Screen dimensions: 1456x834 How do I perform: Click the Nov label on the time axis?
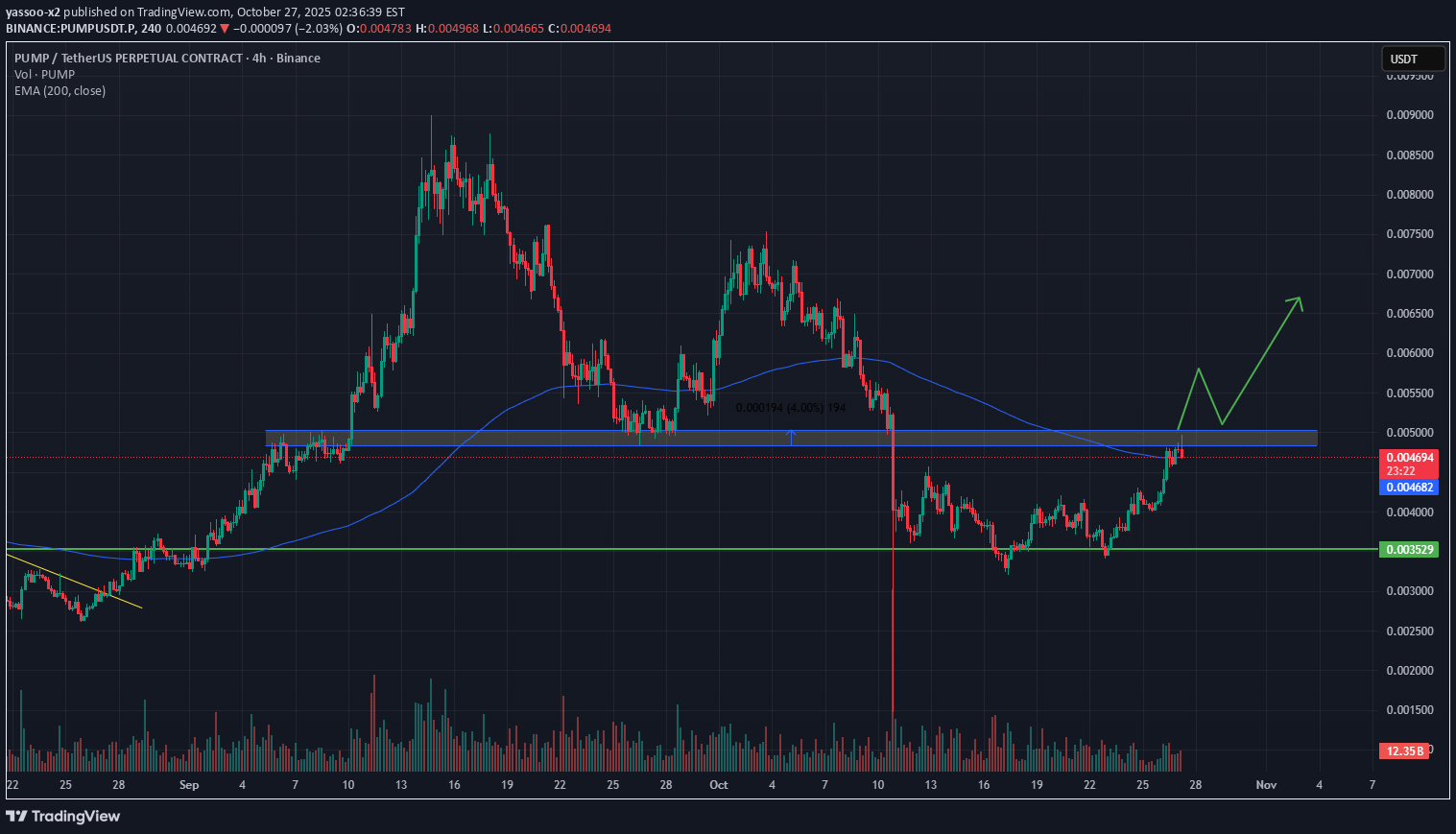pos(1266,785)
